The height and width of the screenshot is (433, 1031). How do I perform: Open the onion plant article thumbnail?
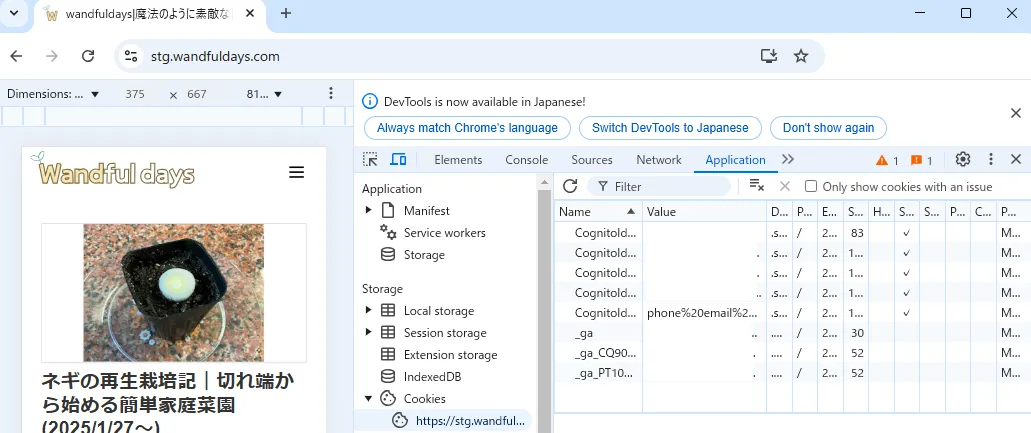(174, 292)
